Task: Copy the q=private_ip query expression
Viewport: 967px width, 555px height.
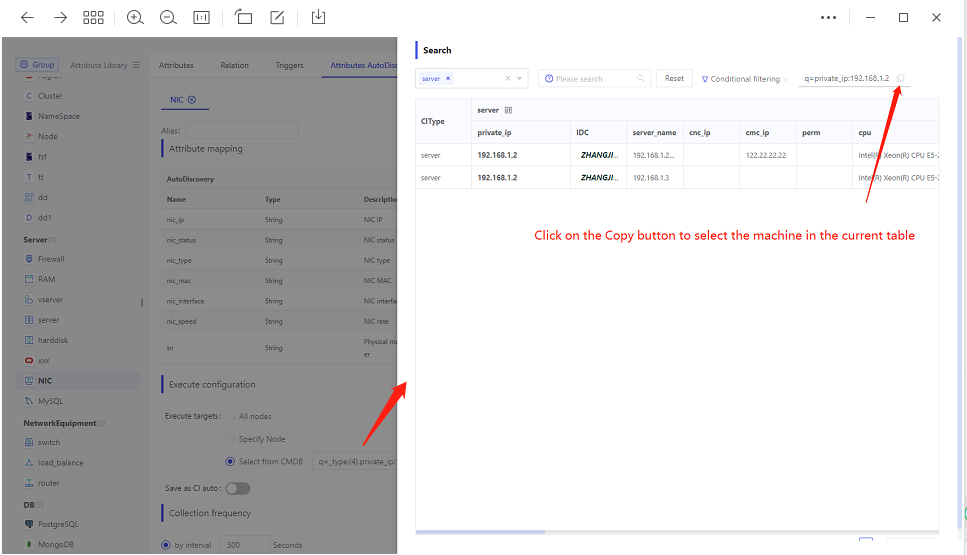Action: pos(900,78)
